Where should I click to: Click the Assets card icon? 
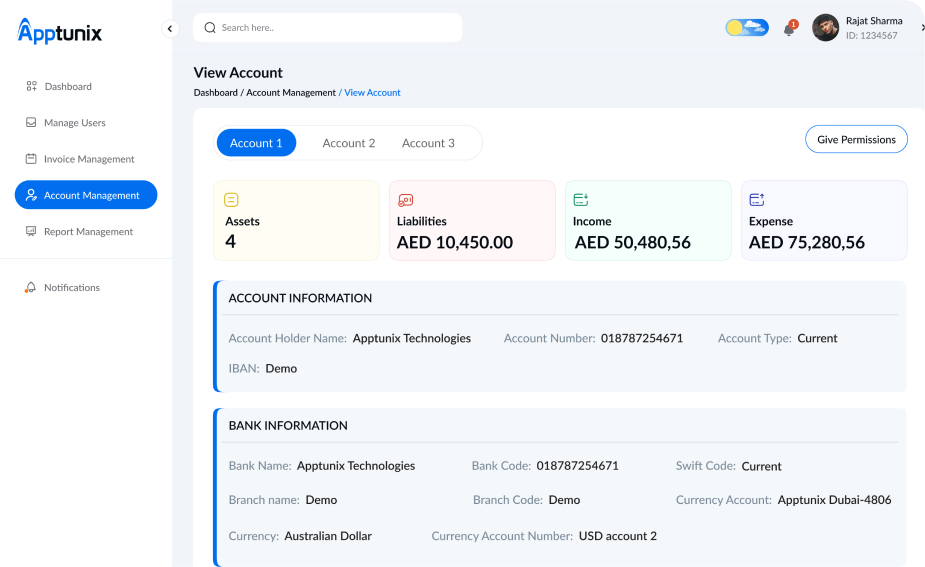pyautogui.click(x=231, y=200)
